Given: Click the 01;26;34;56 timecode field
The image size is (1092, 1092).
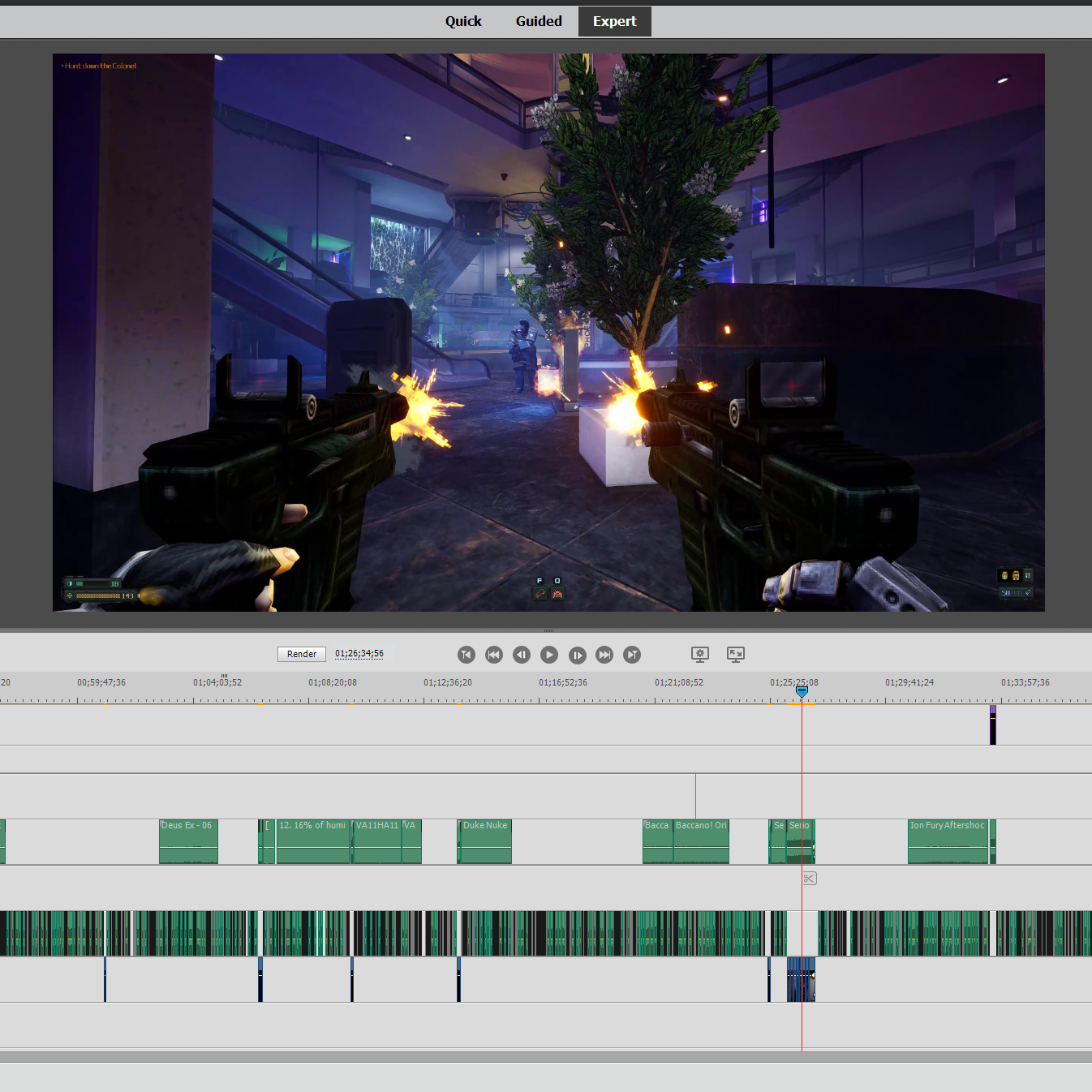Looking at the screenshot, I should pos(359,654).
